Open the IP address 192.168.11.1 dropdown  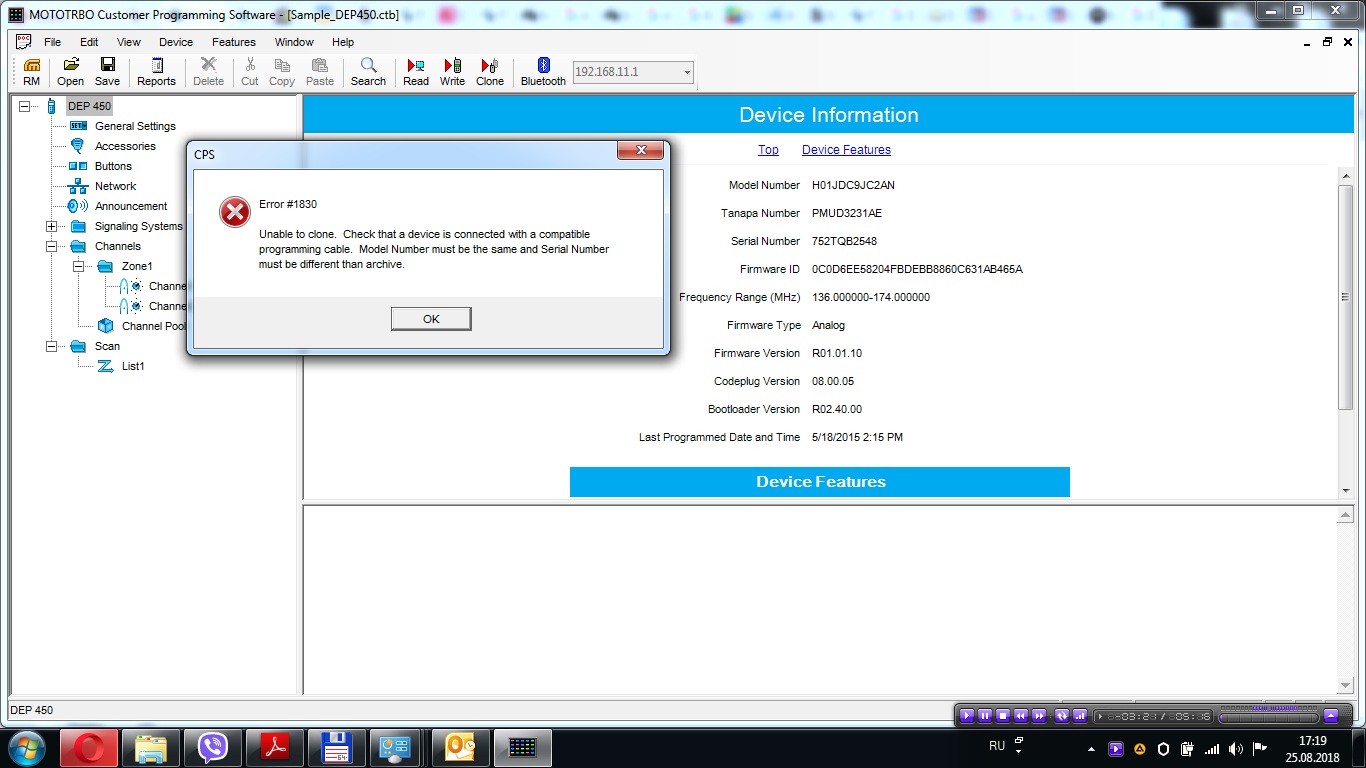pos(687,72)
